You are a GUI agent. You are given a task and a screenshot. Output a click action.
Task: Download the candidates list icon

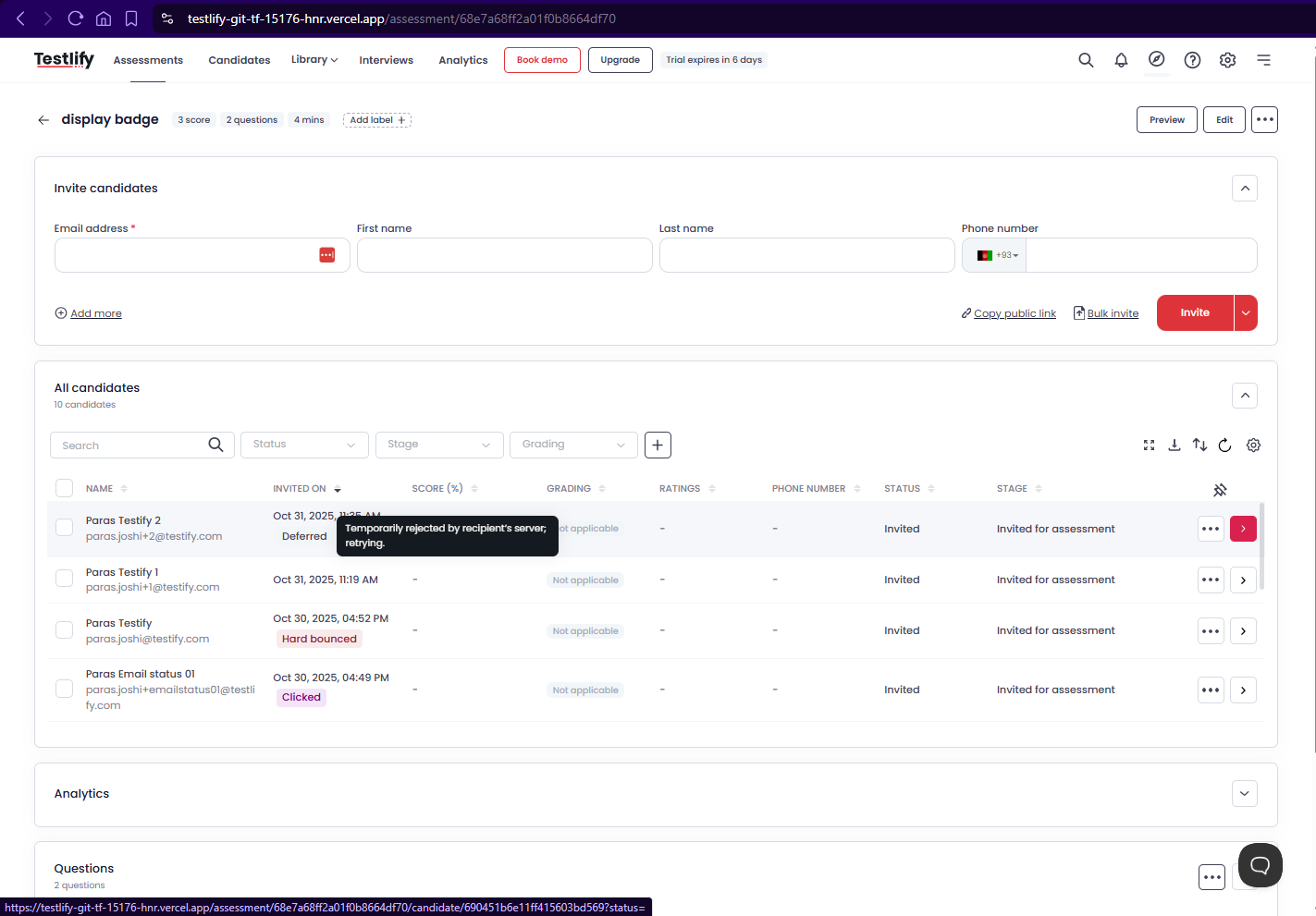click(x=1174, y=446)
